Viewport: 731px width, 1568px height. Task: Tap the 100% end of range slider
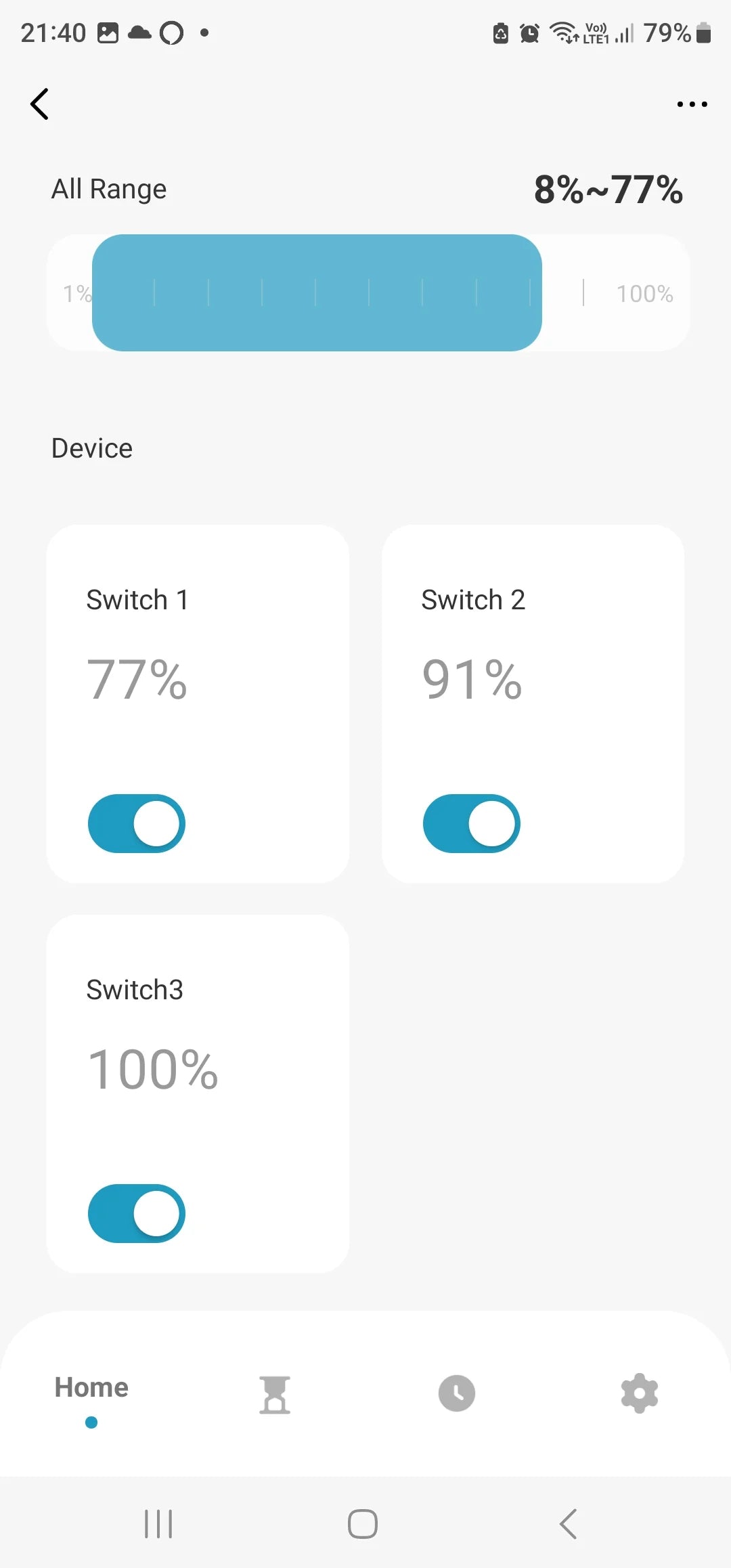click(x=644, y=294)
